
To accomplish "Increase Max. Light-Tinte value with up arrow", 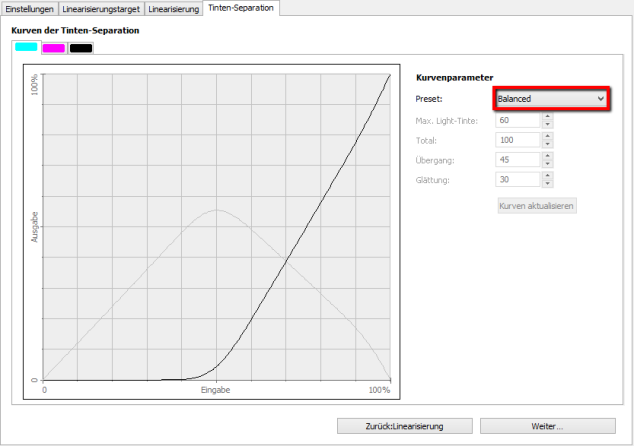I will [547, 116].
